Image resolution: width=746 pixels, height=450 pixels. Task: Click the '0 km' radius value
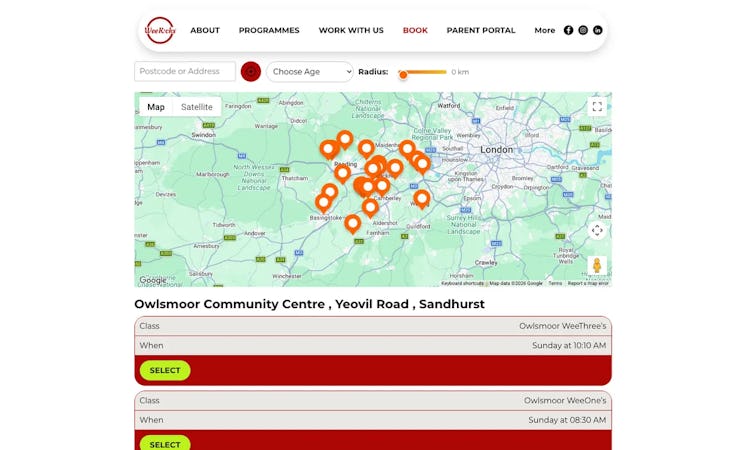click(x=460, y=72)
